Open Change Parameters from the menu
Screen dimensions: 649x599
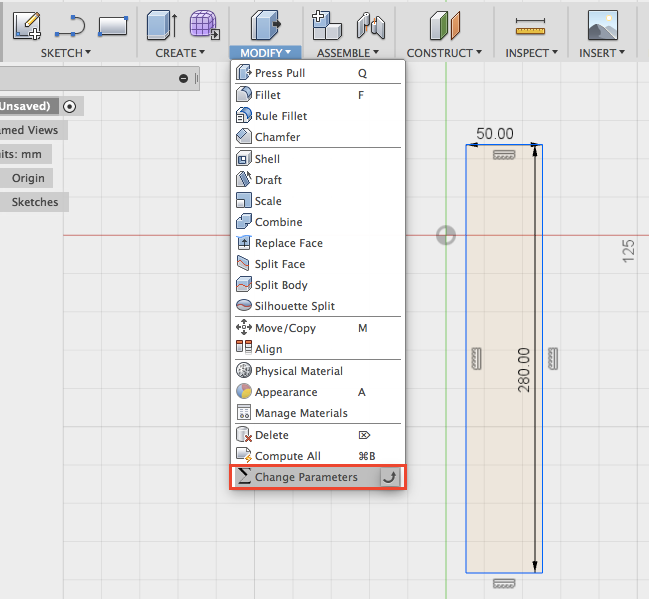[318, 477]
